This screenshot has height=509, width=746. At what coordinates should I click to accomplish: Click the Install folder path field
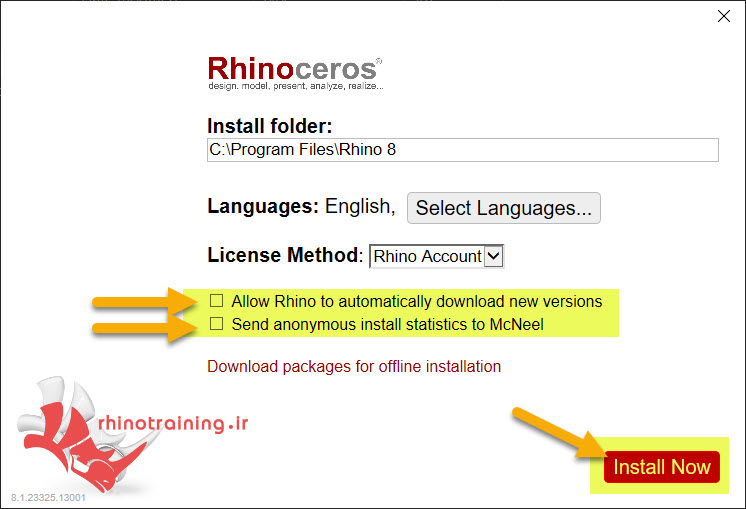[x=462, y=150]
